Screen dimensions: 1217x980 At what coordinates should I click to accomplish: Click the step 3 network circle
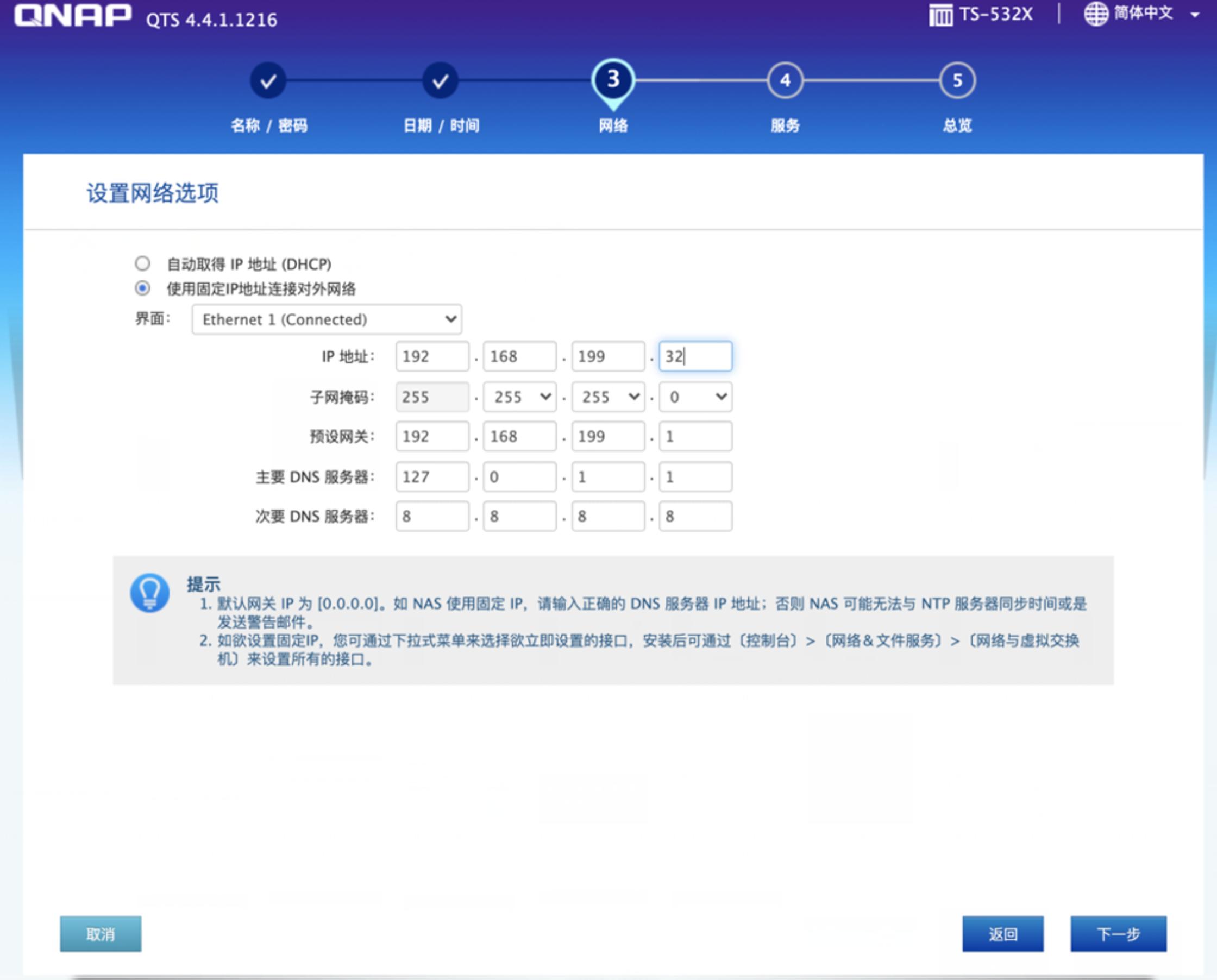(613, 81)
